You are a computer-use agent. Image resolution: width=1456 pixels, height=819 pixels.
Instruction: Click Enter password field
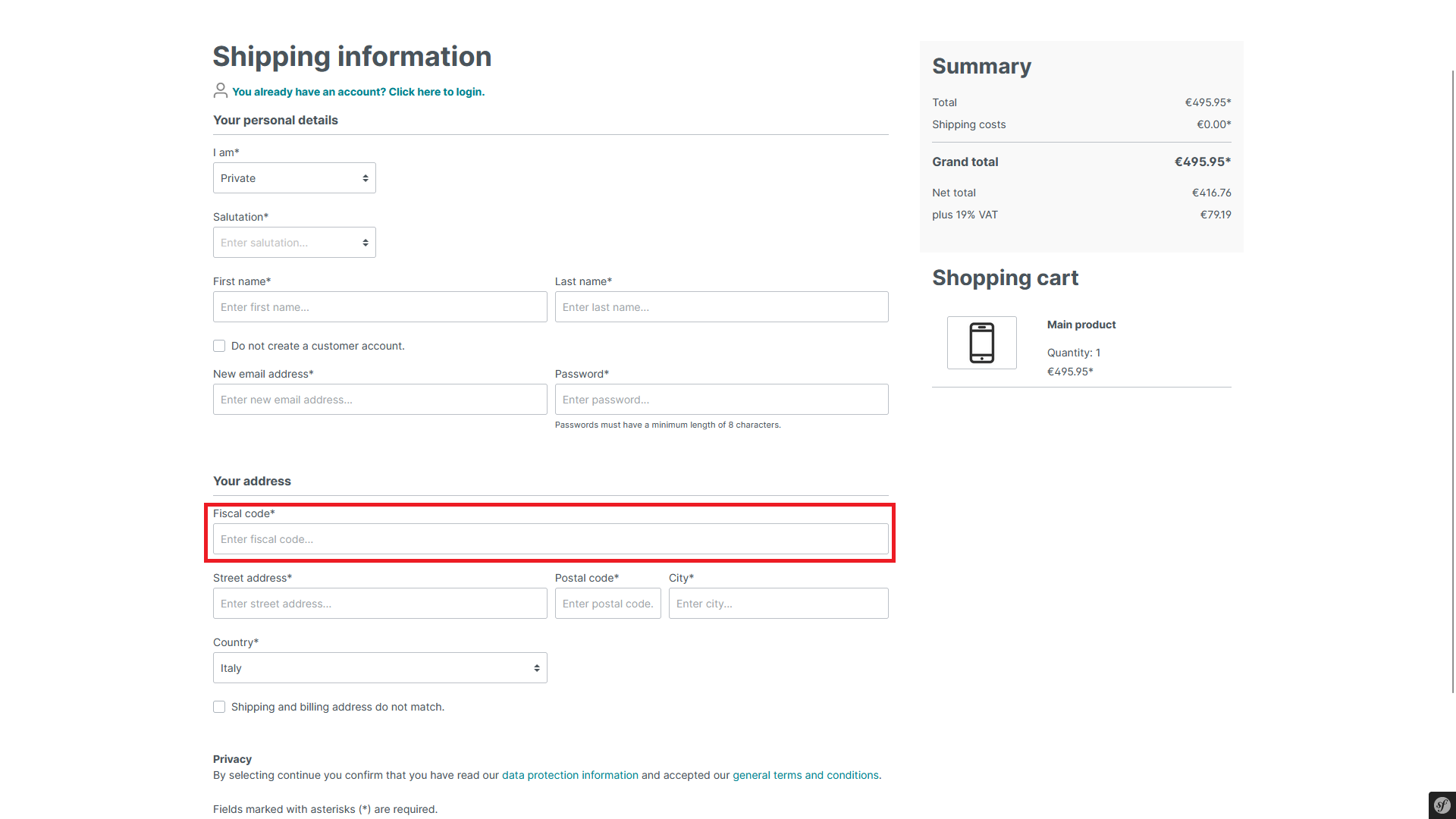[x=721, y=399]
